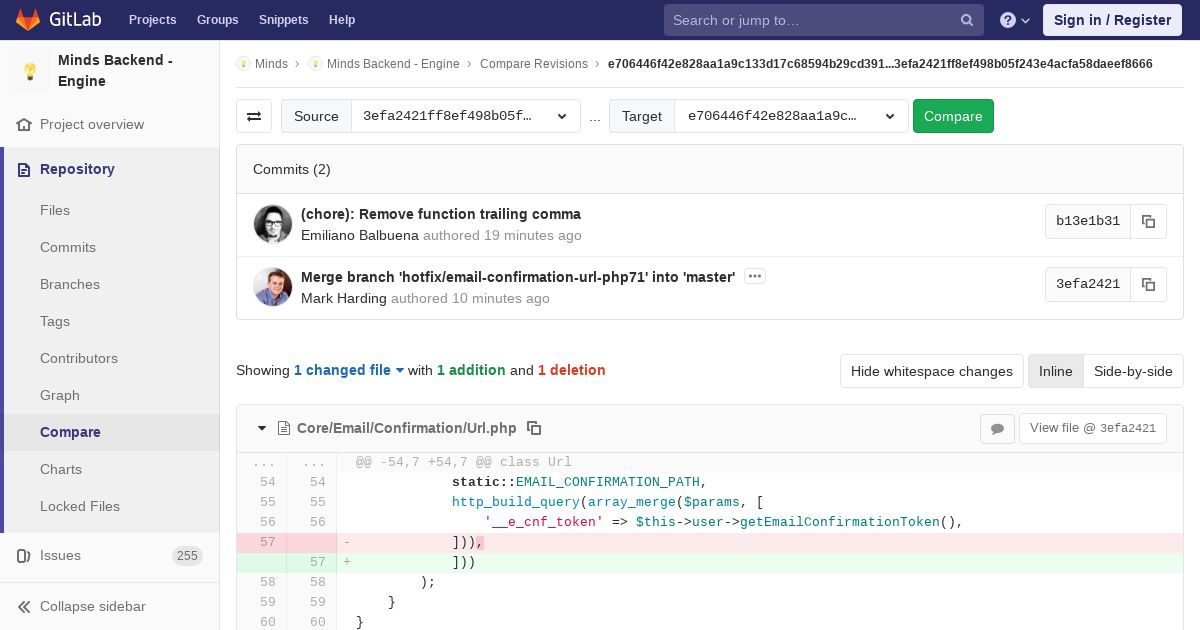This screenshot has height=630, width=1200.
Task: Open the Groups menu in navbar
Action: coord(217,20)
